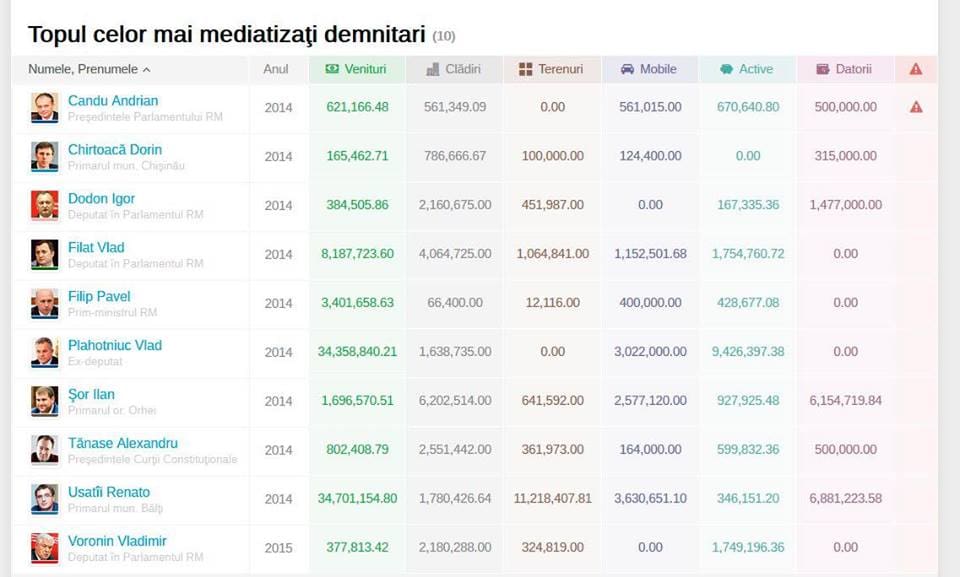Click the Datorii wallet icon in header
This screenshot has height=577, width=960.
tap(823, 69)
